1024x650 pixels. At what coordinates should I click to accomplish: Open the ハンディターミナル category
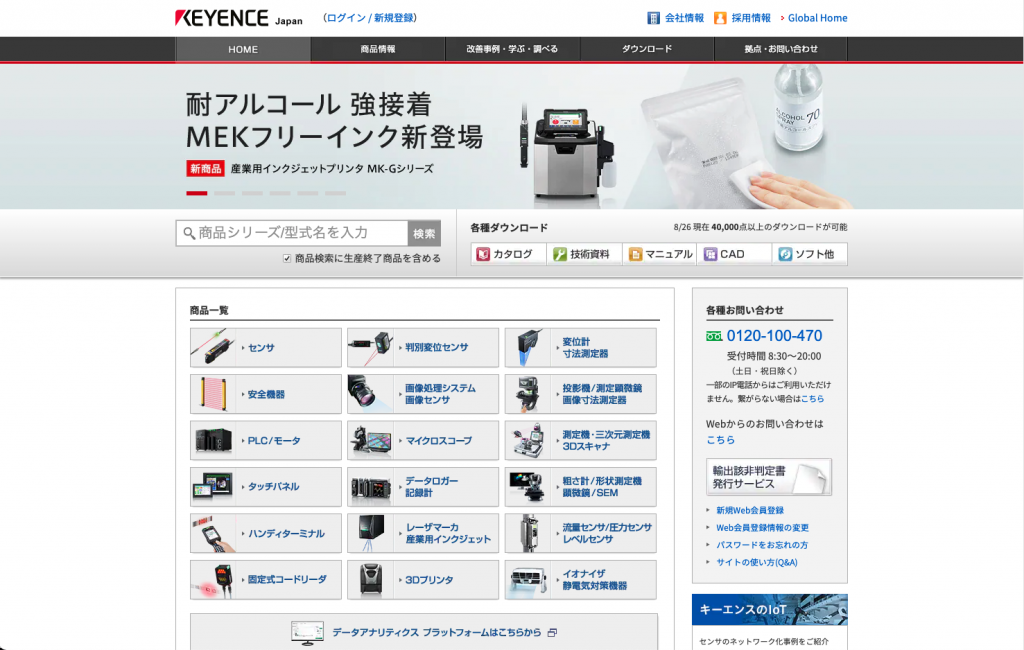point(266,533)
